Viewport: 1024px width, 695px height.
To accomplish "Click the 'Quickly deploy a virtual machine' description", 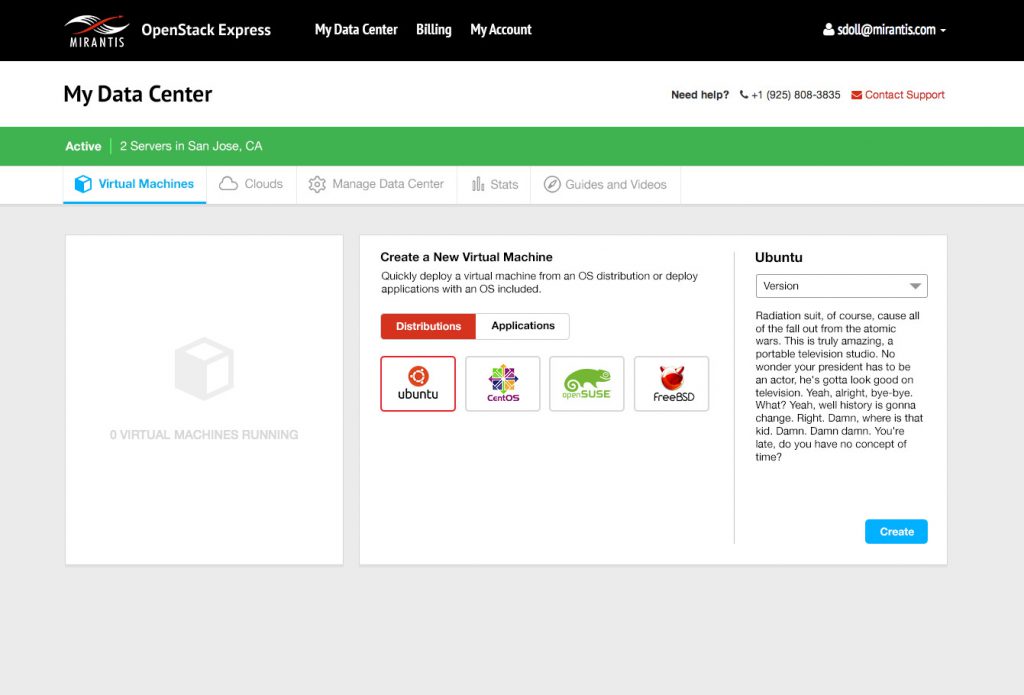I will point(539,282).
